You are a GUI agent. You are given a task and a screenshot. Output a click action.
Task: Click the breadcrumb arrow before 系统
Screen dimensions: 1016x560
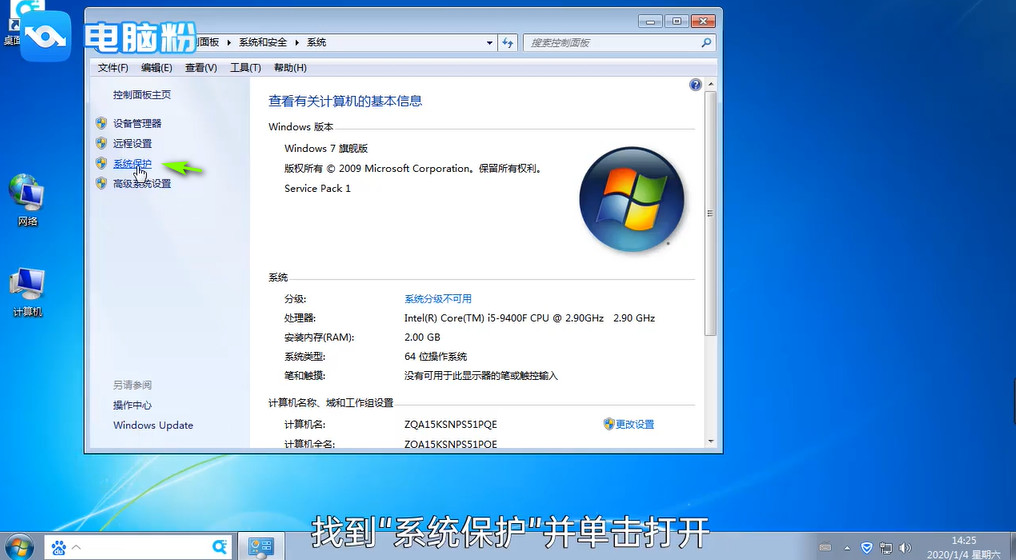(297, 43)
